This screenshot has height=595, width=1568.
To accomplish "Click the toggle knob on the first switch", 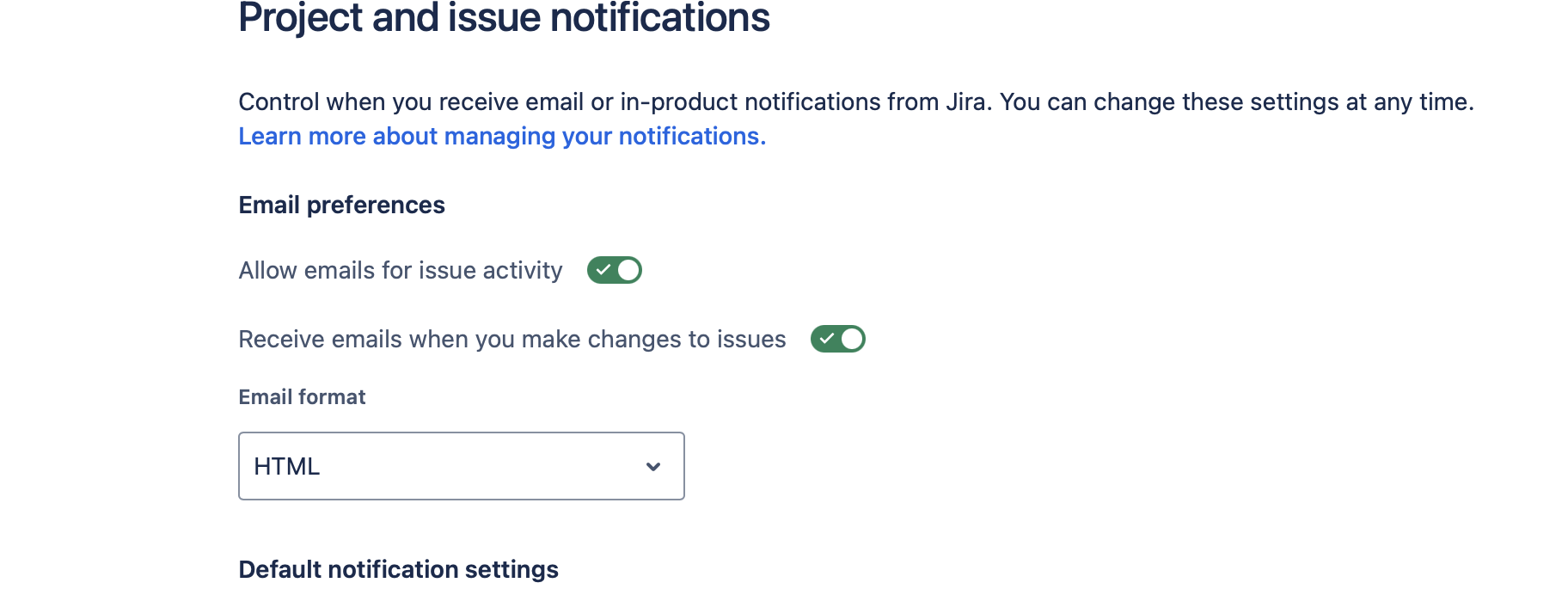I will click(x=627, y=269).
